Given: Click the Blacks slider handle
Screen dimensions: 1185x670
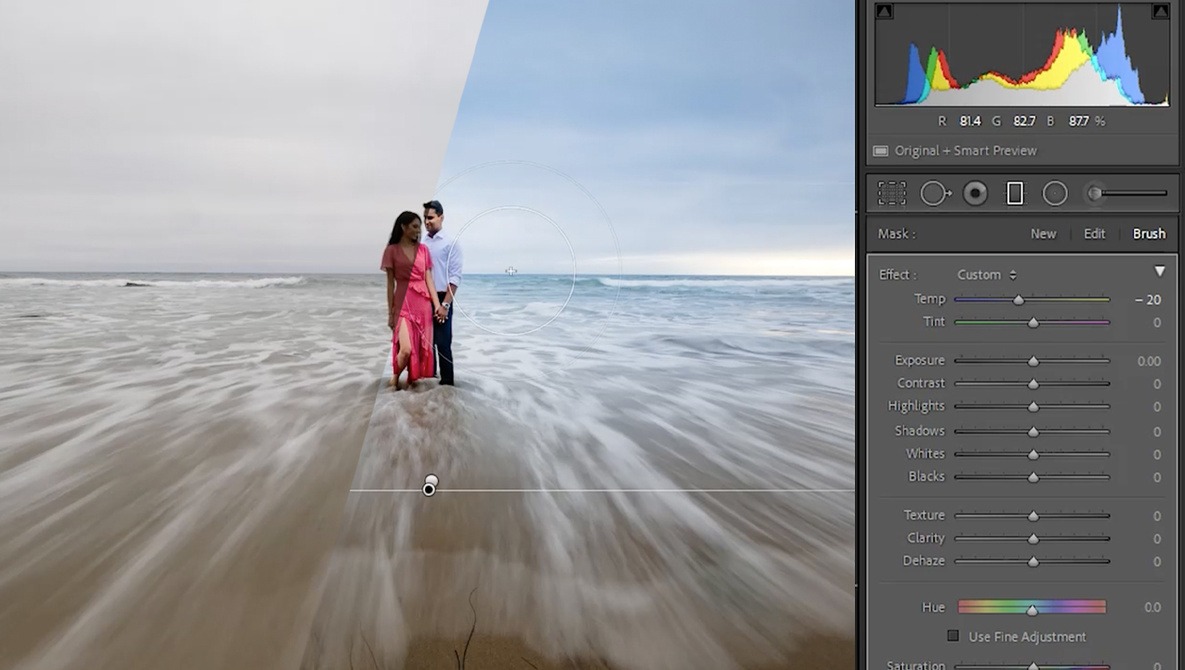Looking at the screenshot, I should coord(1033,477).
